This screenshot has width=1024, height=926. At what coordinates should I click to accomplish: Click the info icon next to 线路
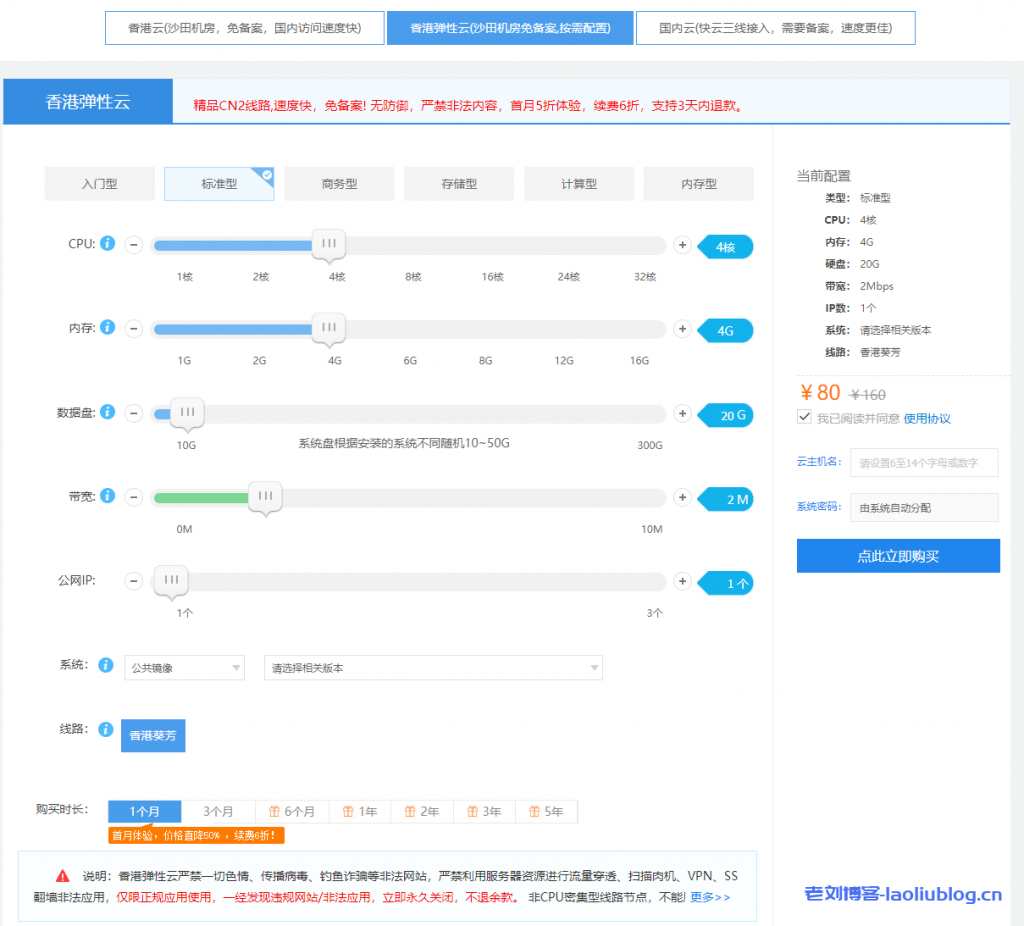(x=106, y=729)
